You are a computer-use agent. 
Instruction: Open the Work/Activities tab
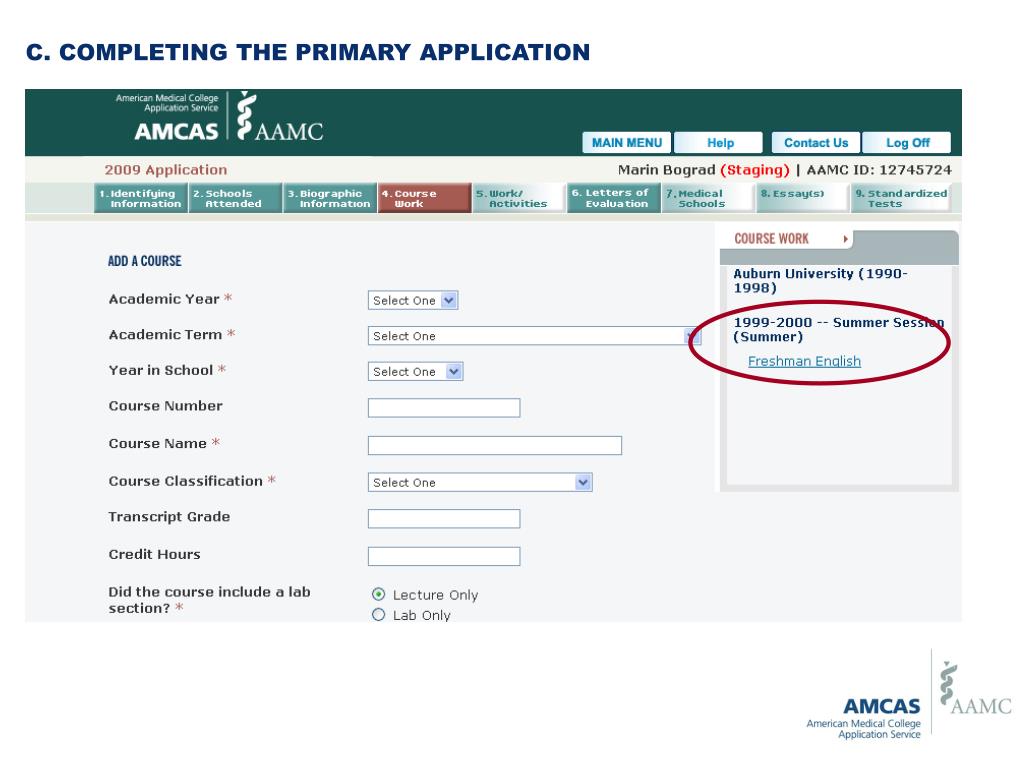click(519, 198)
